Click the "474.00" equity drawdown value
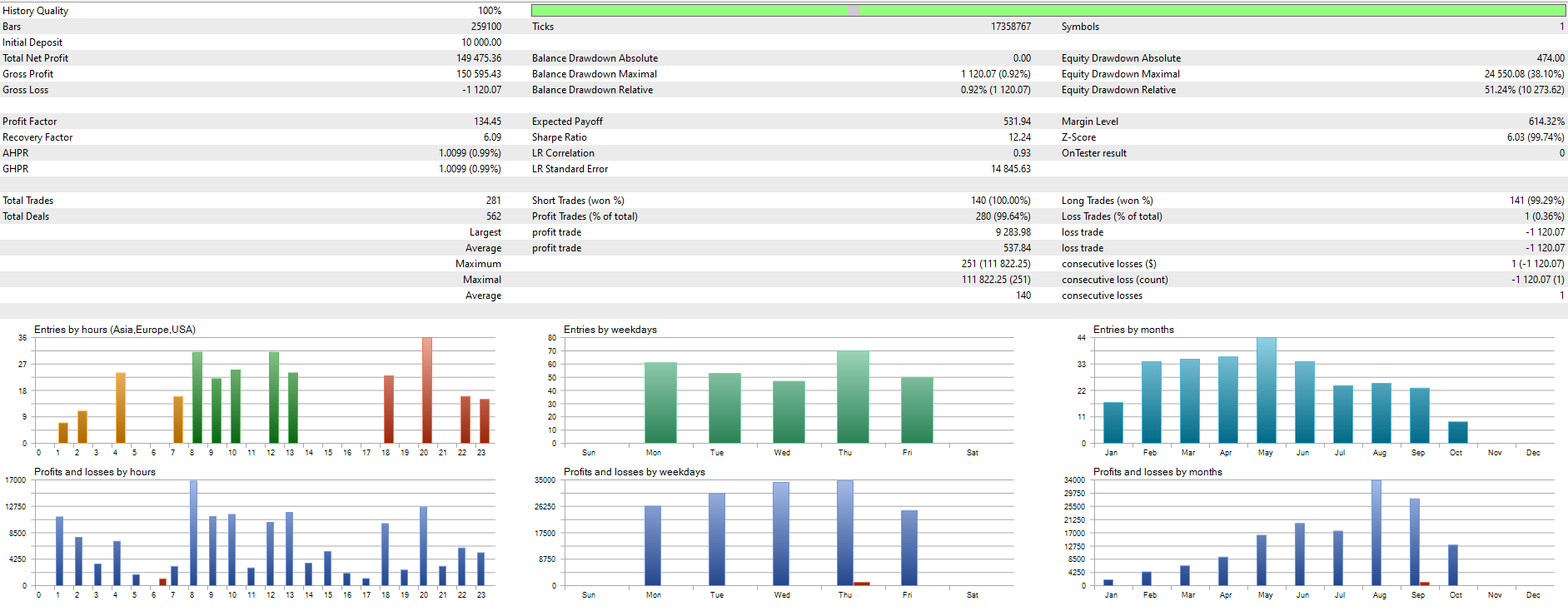1568x616 pixels. [x=1551, y=58]
